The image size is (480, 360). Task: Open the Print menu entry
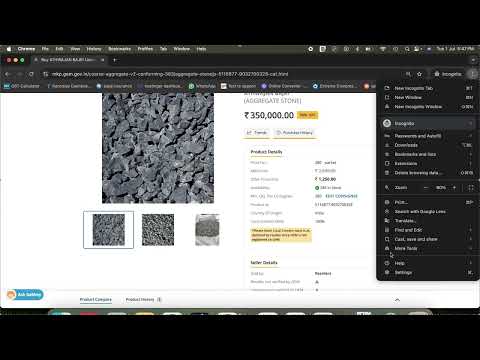(428, 202)
